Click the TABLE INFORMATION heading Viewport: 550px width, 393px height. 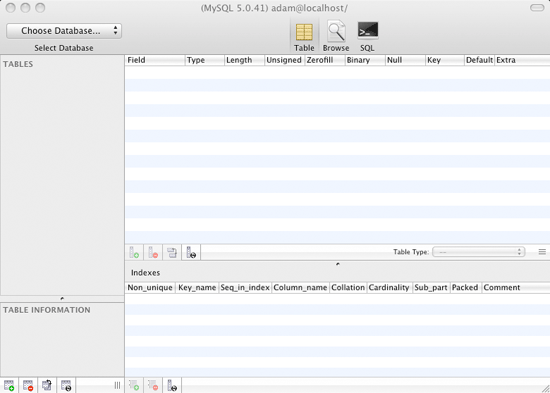(47, 310)
